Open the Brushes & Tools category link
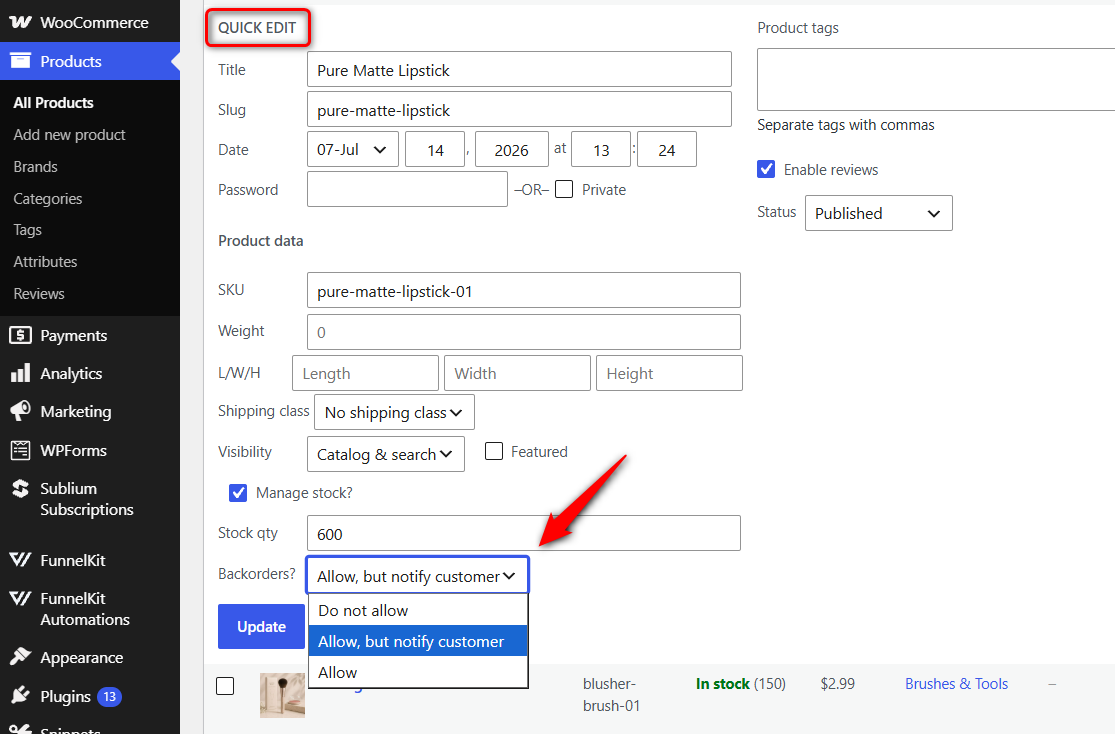 click(x=956, y=684)
